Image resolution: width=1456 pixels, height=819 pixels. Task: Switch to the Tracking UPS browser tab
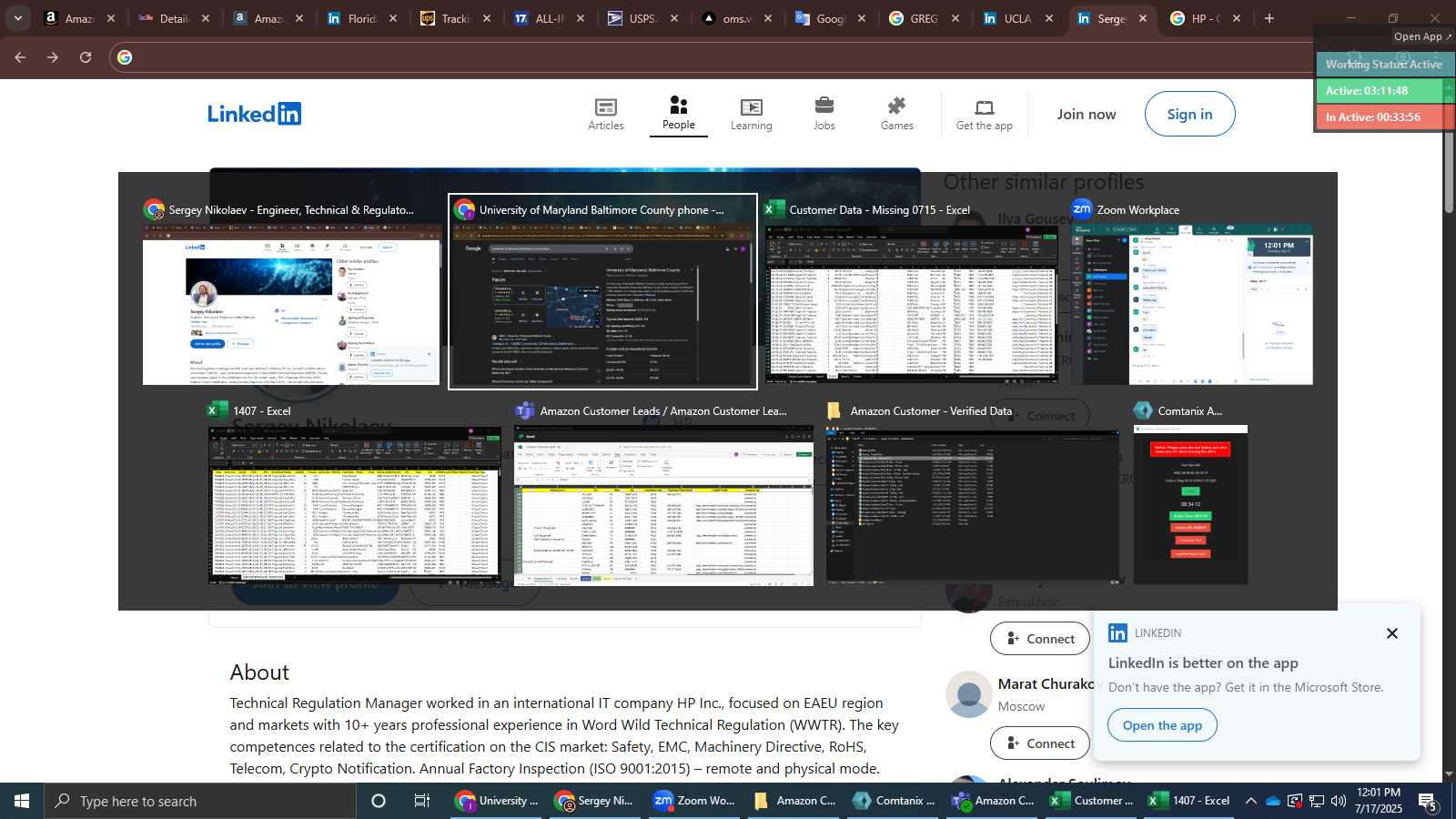click(456, 18)
